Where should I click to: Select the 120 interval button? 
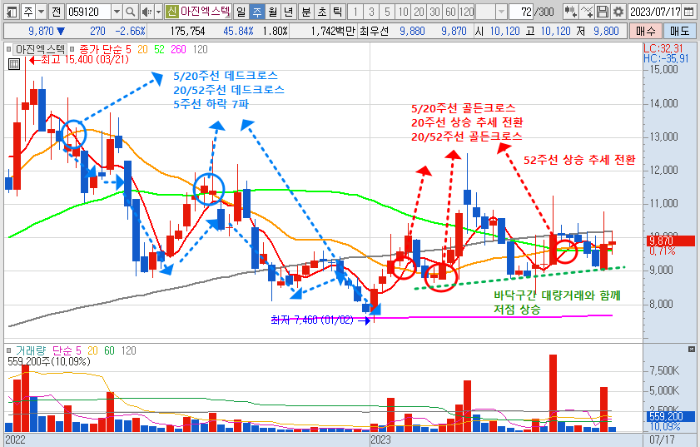tap(467, 12)
